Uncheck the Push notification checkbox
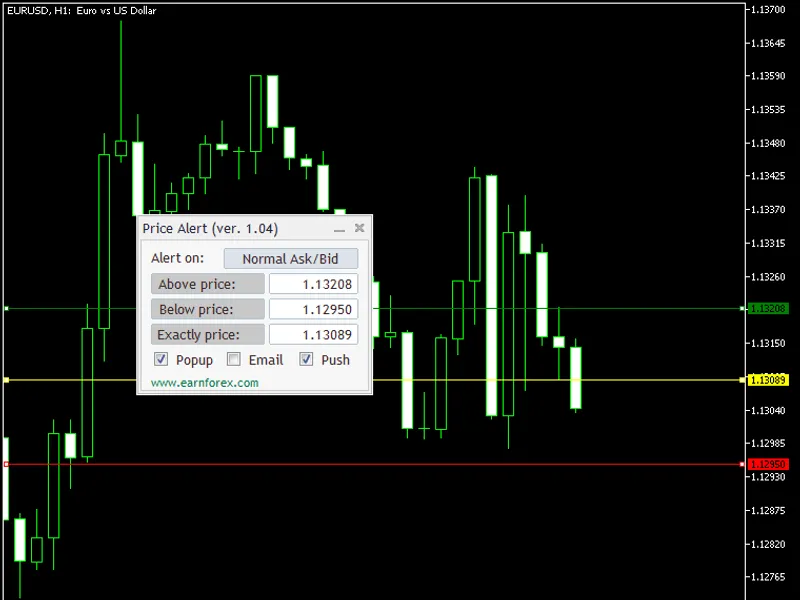Image resolution: width=800 pixels, height=600 pixels. point(306,359)
